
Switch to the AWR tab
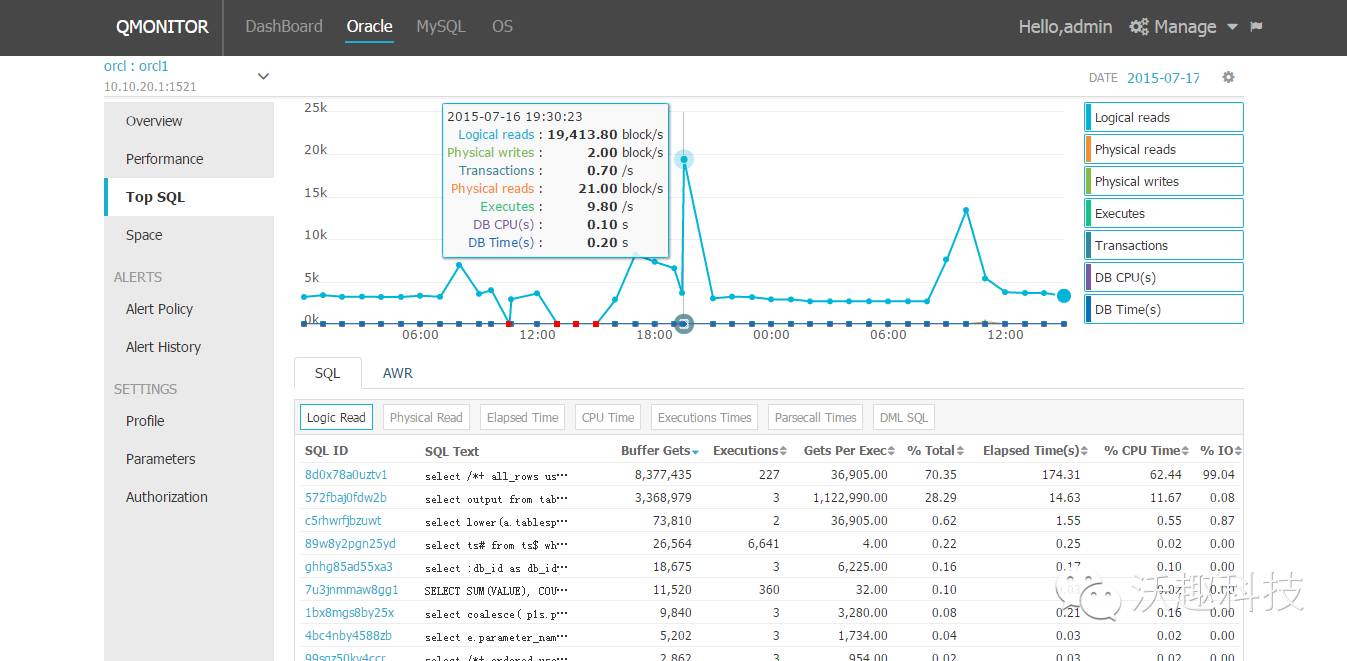[x=397, y=373]
